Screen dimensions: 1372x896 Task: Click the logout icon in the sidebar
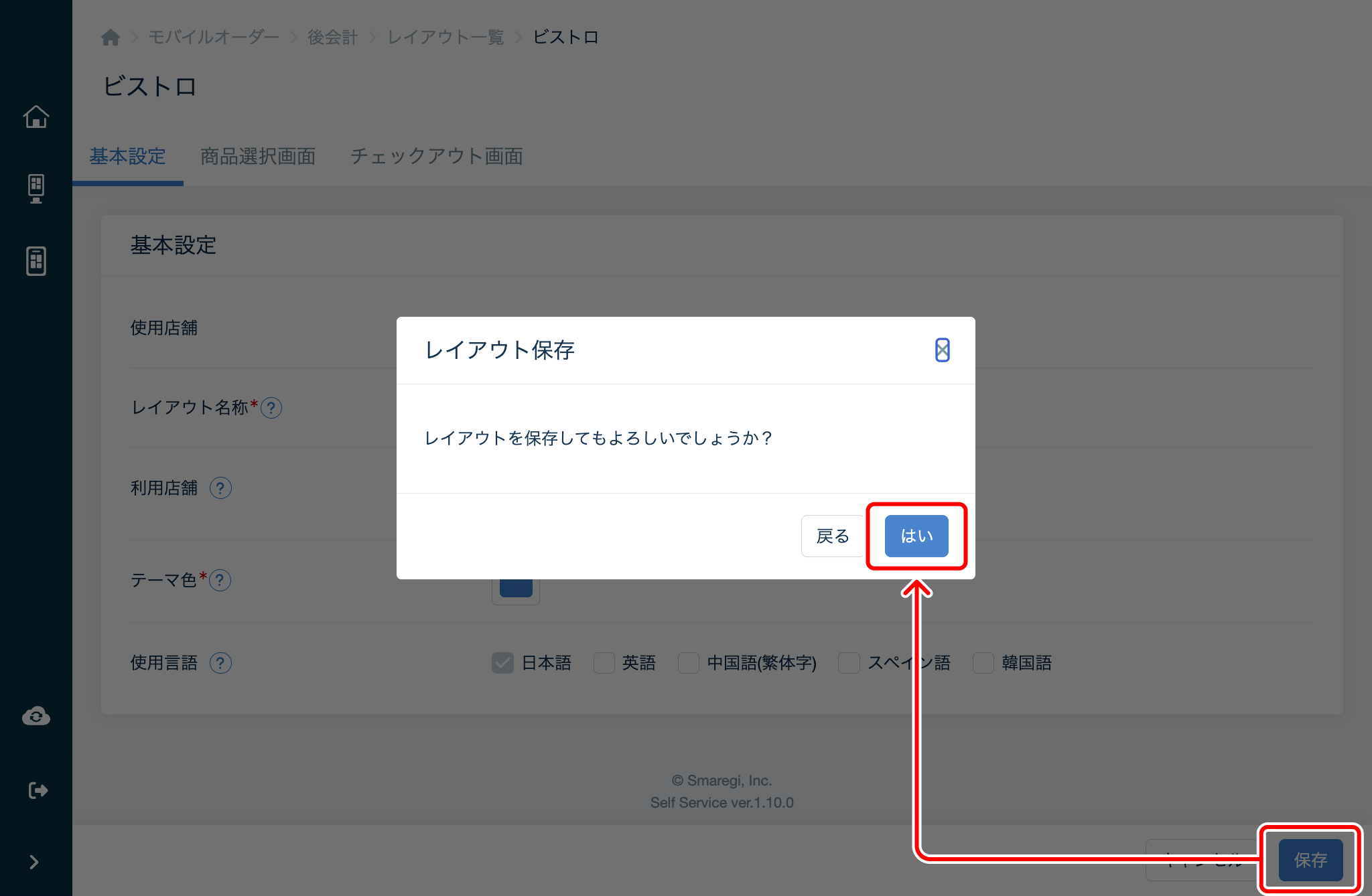click(36, 790)
